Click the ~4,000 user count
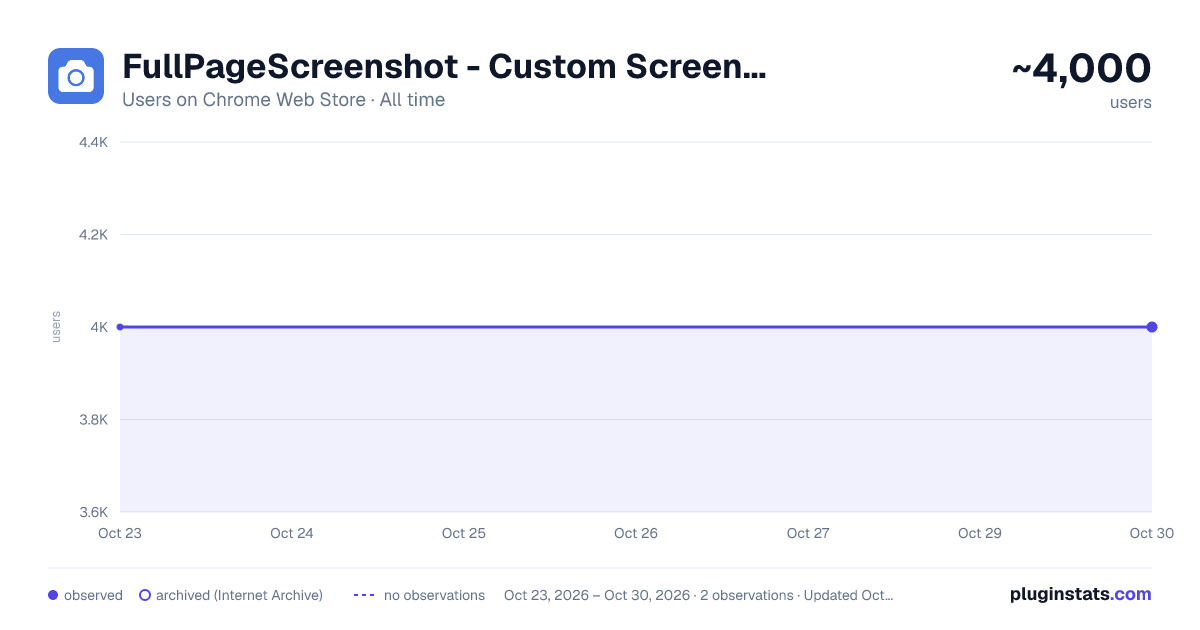1200x630 pixels. [1081, 69]
